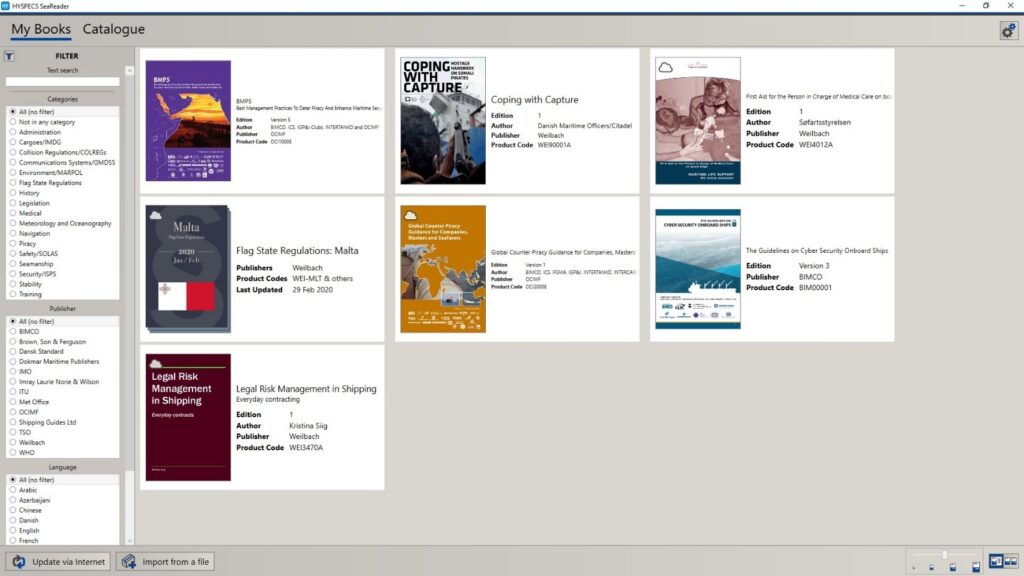1024x576 pixels.
Task: Switch to My Books tab
Action: pos(41,30)
